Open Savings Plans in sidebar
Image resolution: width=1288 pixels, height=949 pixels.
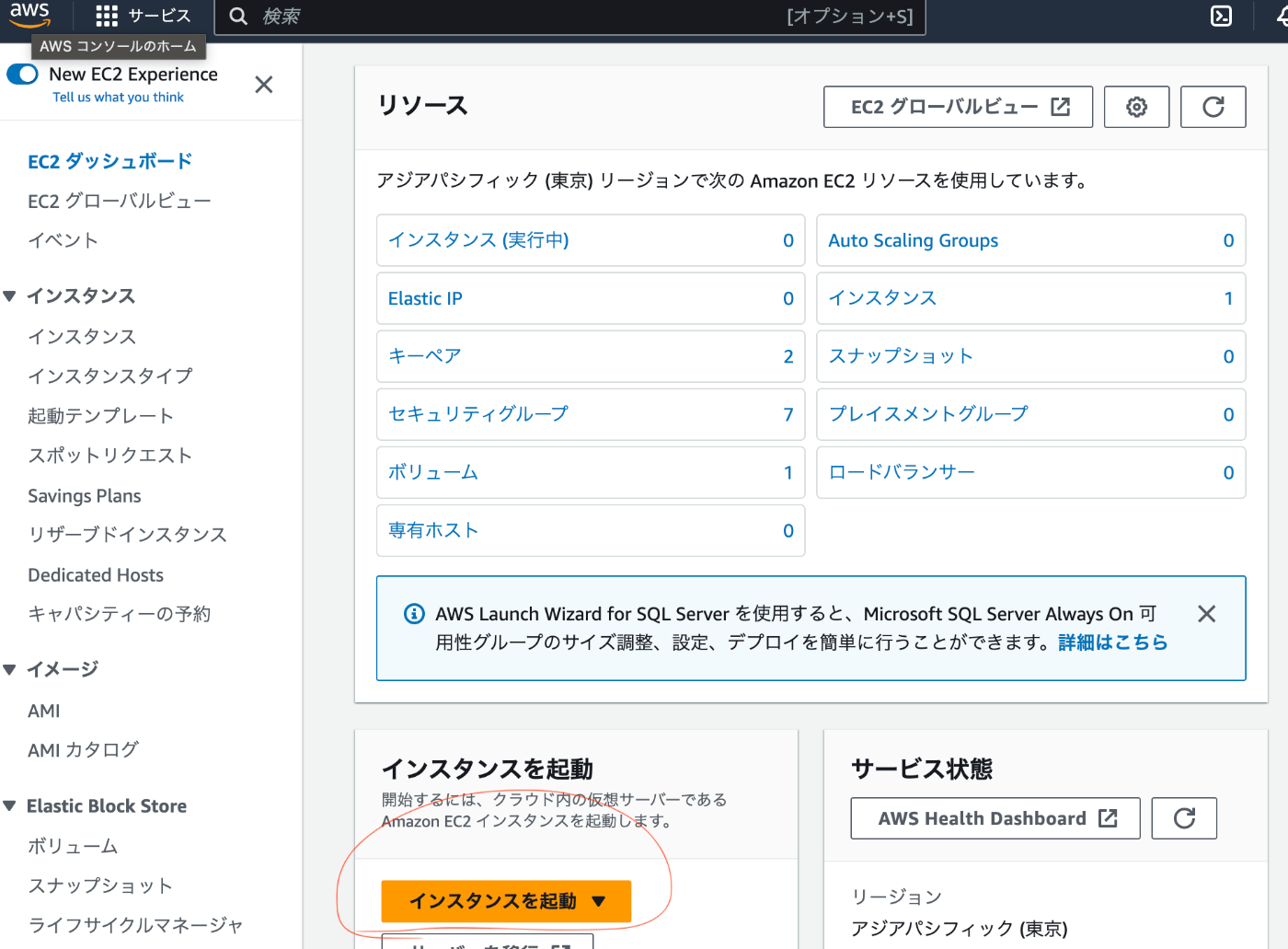point(85,496)
